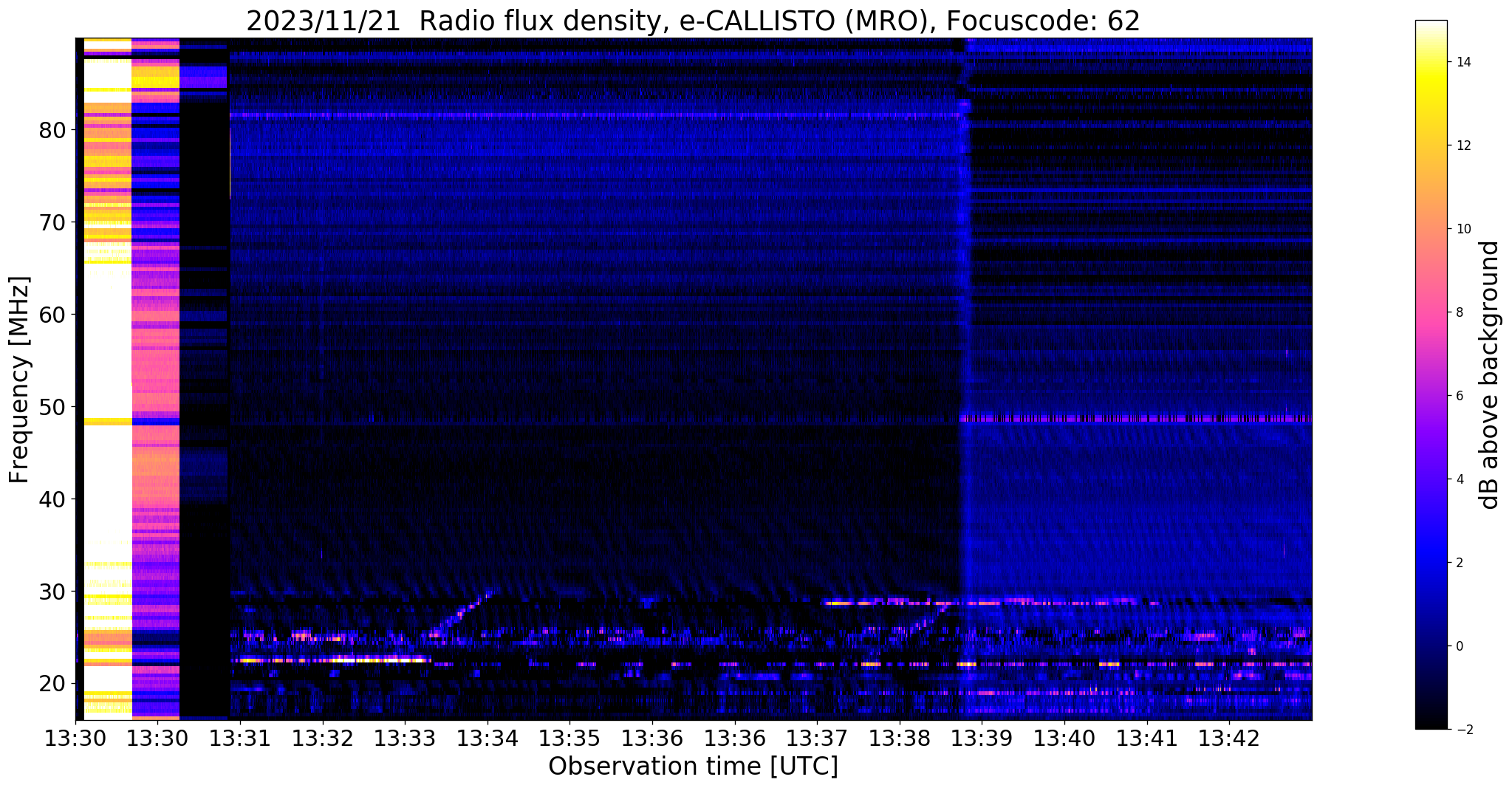The width and height of the screenshot is (1512, 788).
Task: Click the 13:34 time tick label
Action: point(487,739)
